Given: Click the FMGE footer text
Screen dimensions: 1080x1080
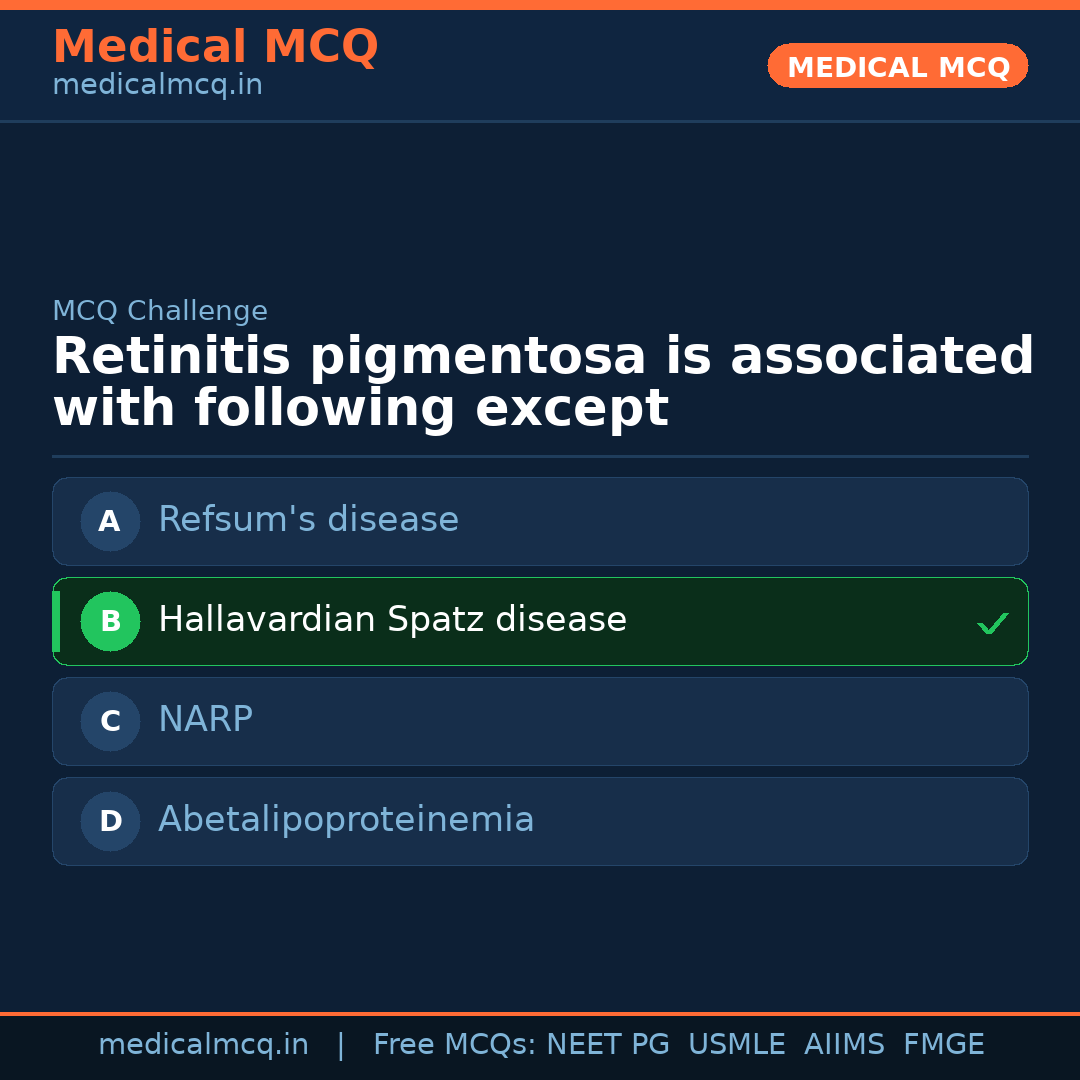Looking at the screenshot, I should [x=943, y=1045].
